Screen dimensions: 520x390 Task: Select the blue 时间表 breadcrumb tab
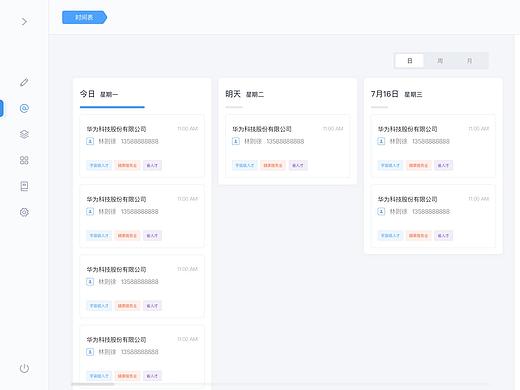click(84, 17)
